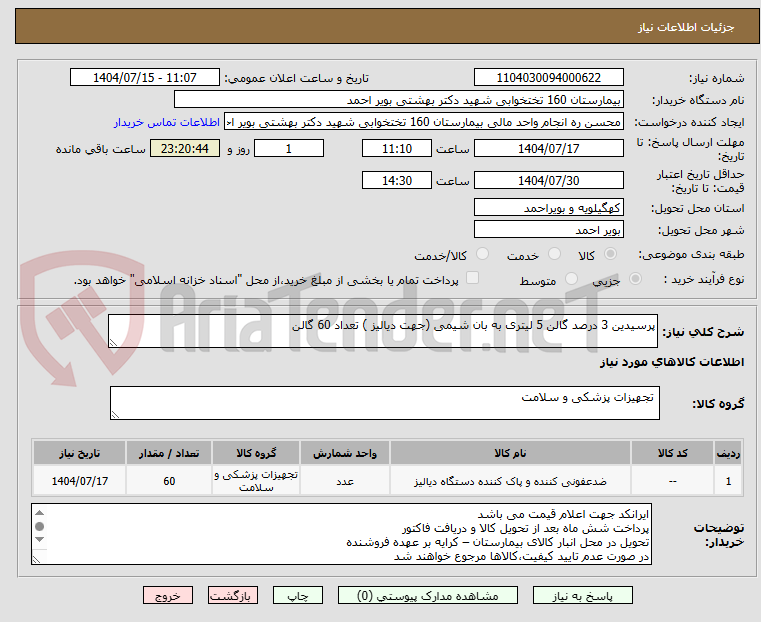Open اطلاعات تماس خریدار link

tap(167, 122)
